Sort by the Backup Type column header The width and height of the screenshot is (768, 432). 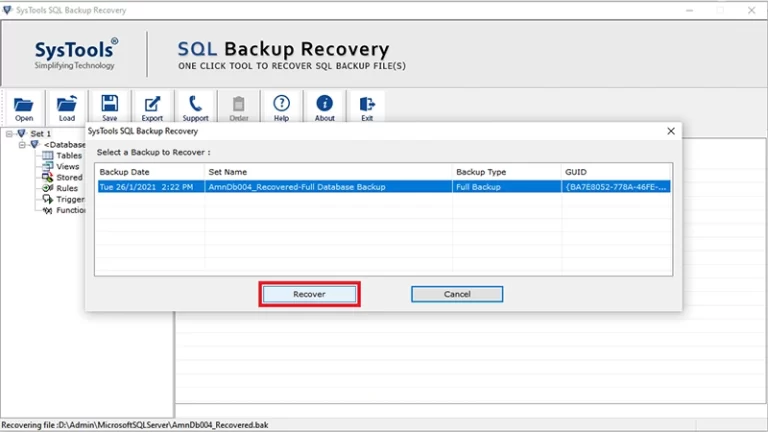click(x=506, y=172)
